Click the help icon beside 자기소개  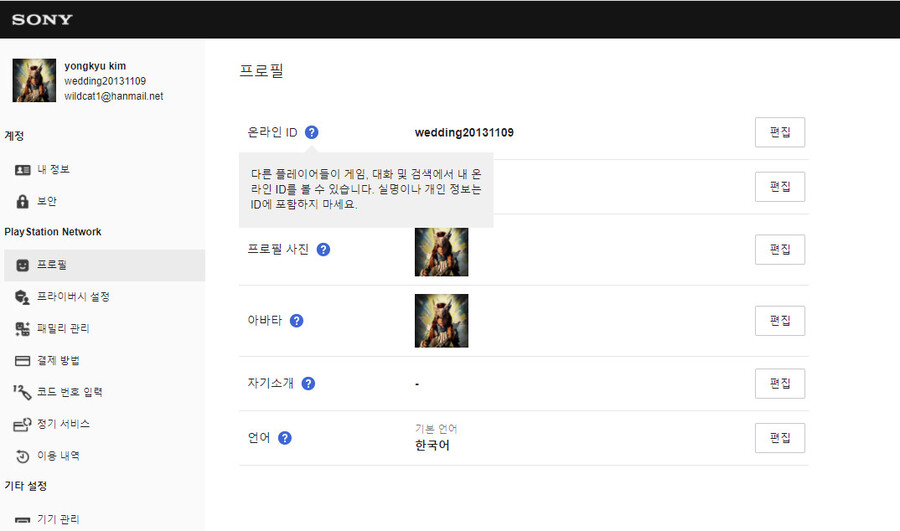(x=308, y=383)
